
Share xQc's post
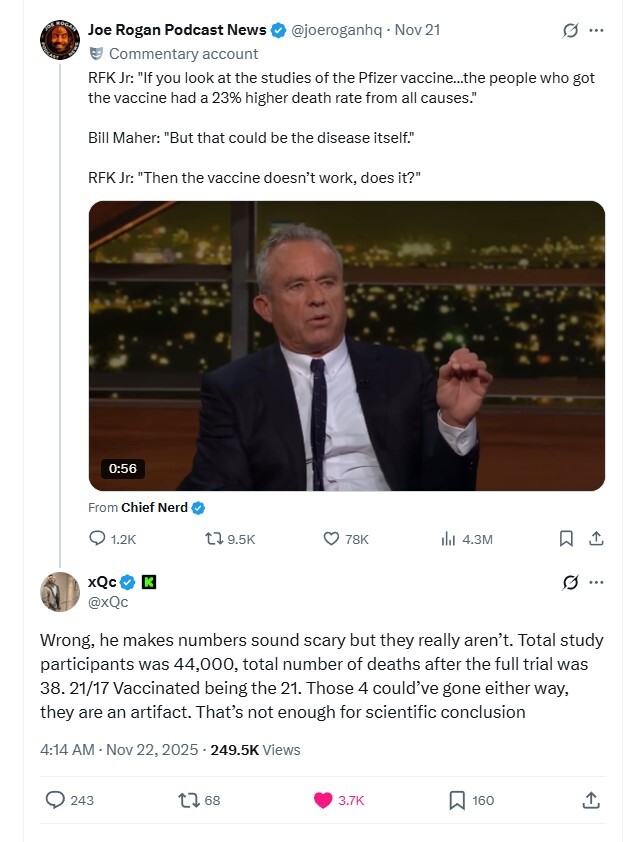[591, 800]
